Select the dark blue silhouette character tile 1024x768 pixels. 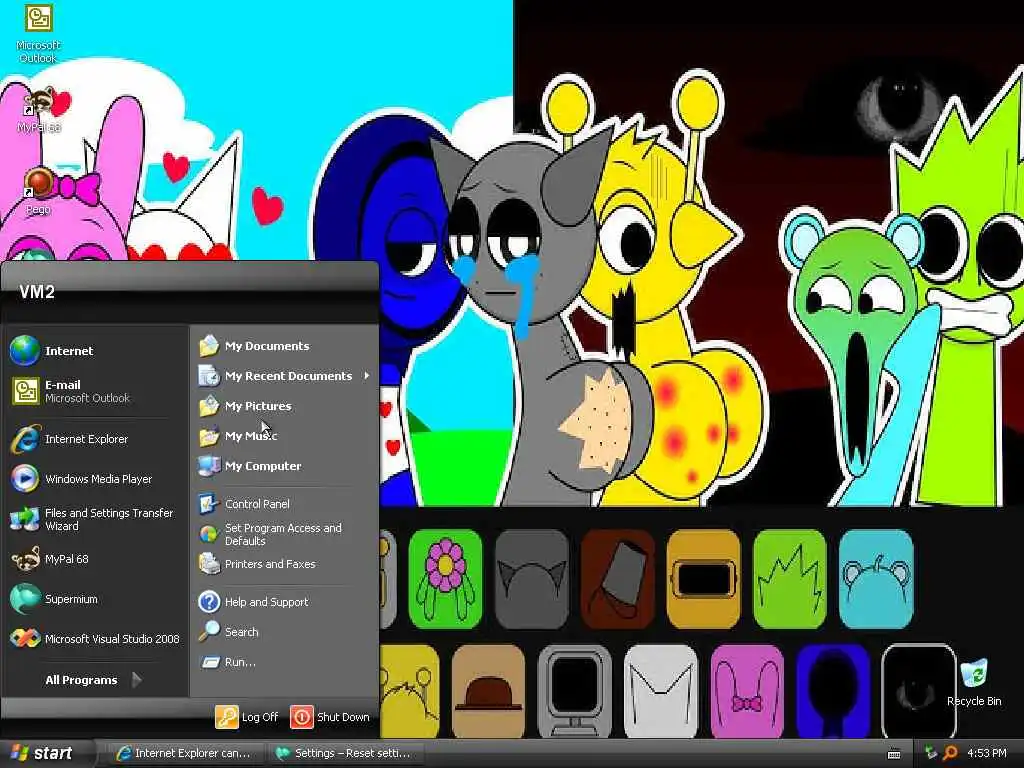click(833, 692)
